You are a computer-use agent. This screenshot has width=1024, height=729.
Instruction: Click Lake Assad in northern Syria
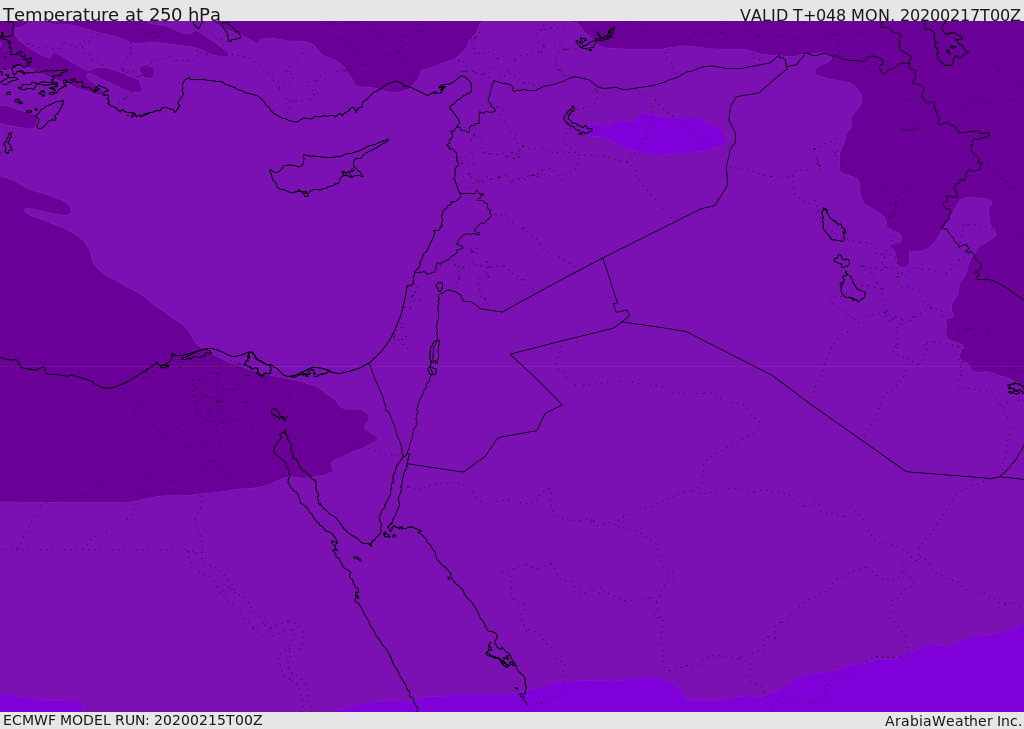577,122
